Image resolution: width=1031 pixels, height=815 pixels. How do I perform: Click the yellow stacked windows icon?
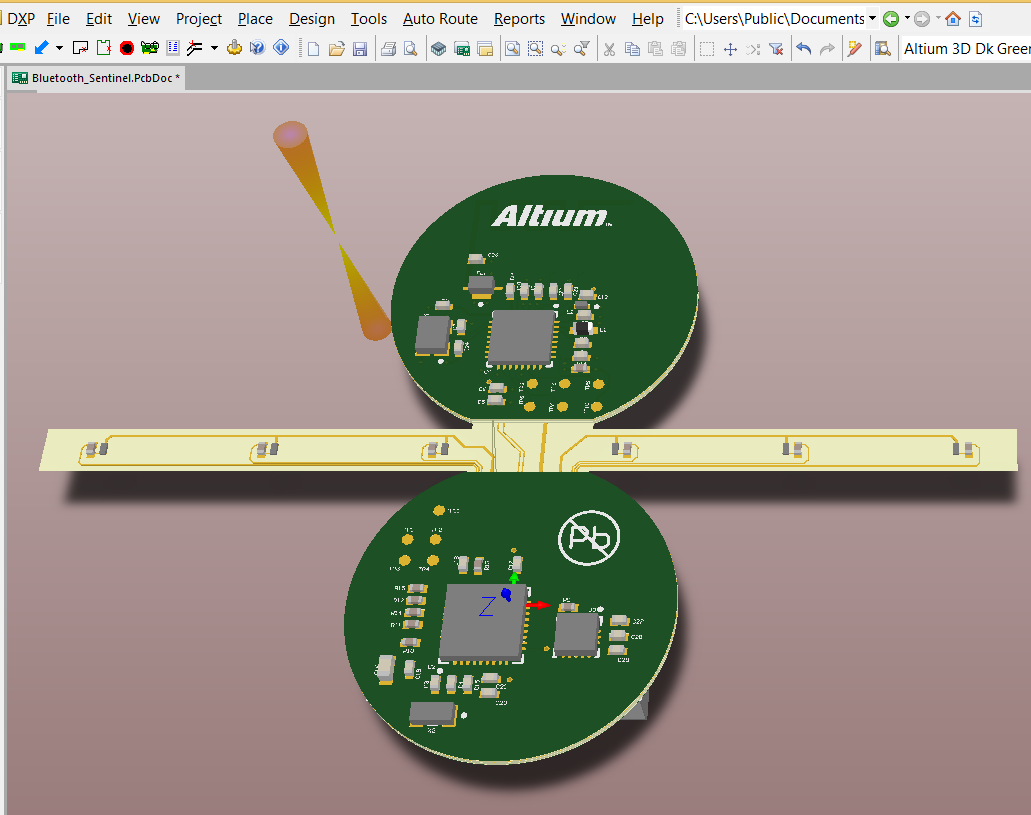(x=485, y=49)
